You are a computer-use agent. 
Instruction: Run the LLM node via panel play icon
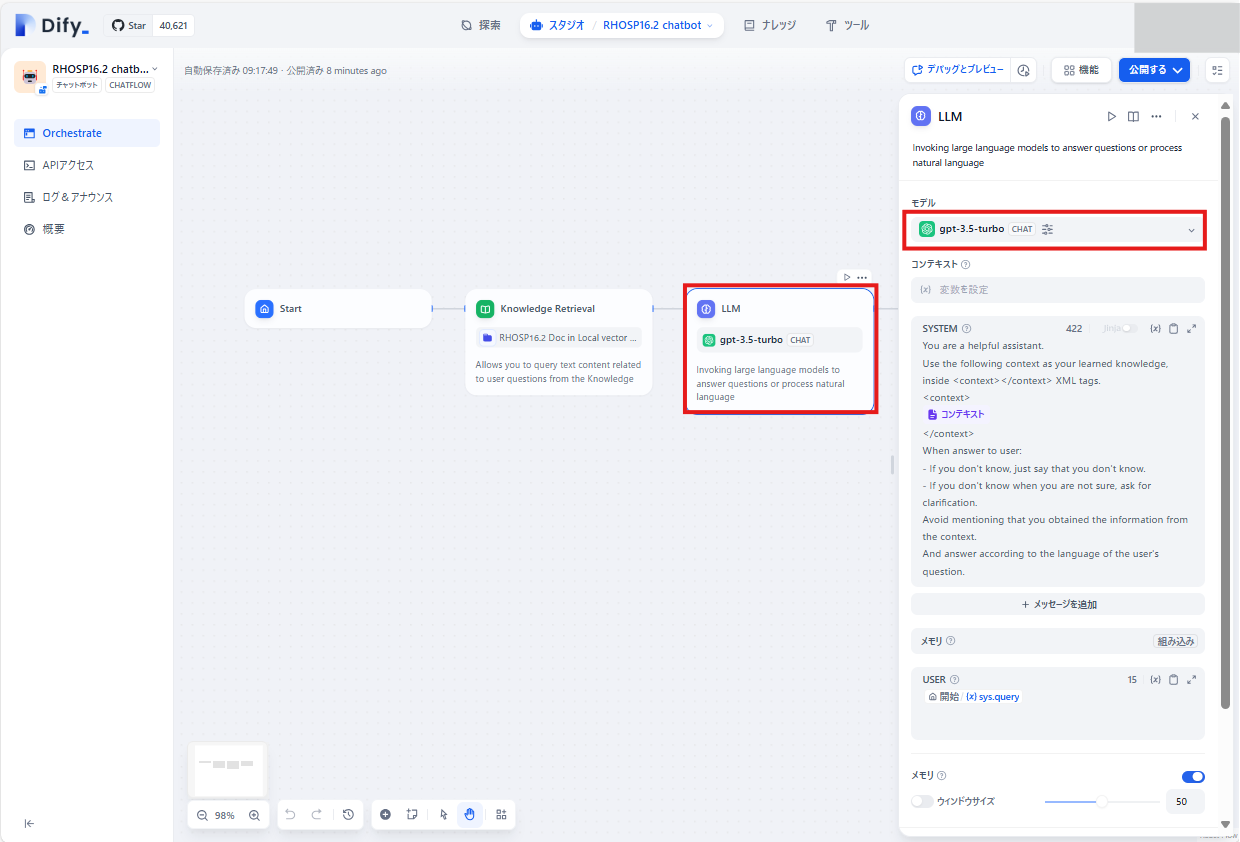tap(1111, 116)
